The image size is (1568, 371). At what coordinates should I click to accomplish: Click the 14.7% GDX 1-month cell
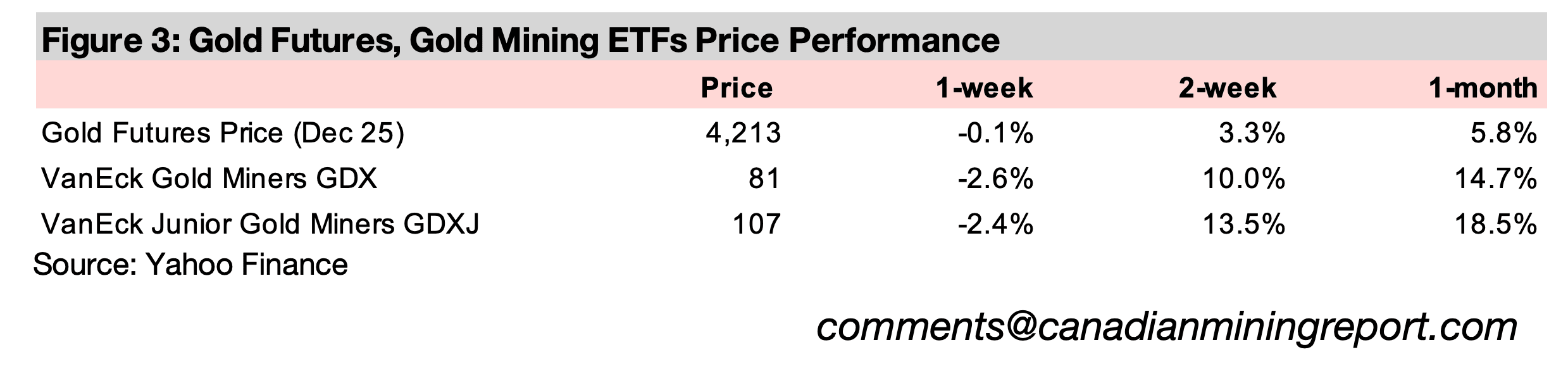click(x=1495, y=179)
